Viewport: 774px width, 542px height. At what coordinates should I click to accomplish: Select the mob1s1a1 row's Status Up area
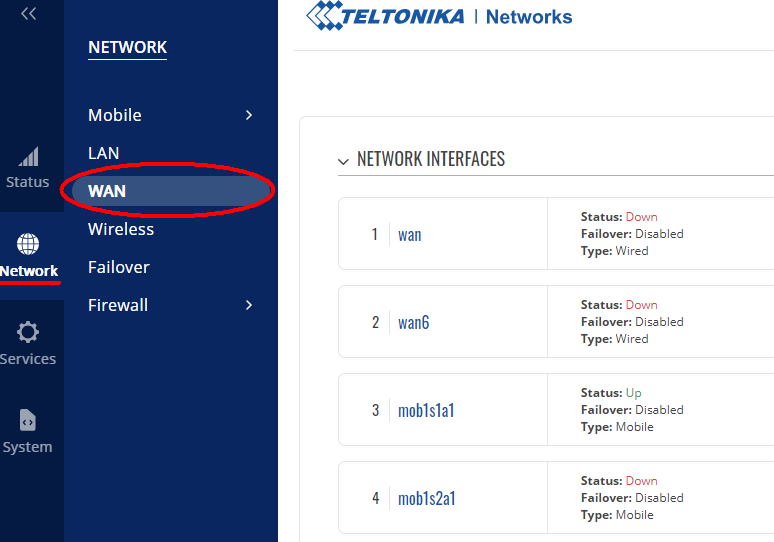[611, 393]
